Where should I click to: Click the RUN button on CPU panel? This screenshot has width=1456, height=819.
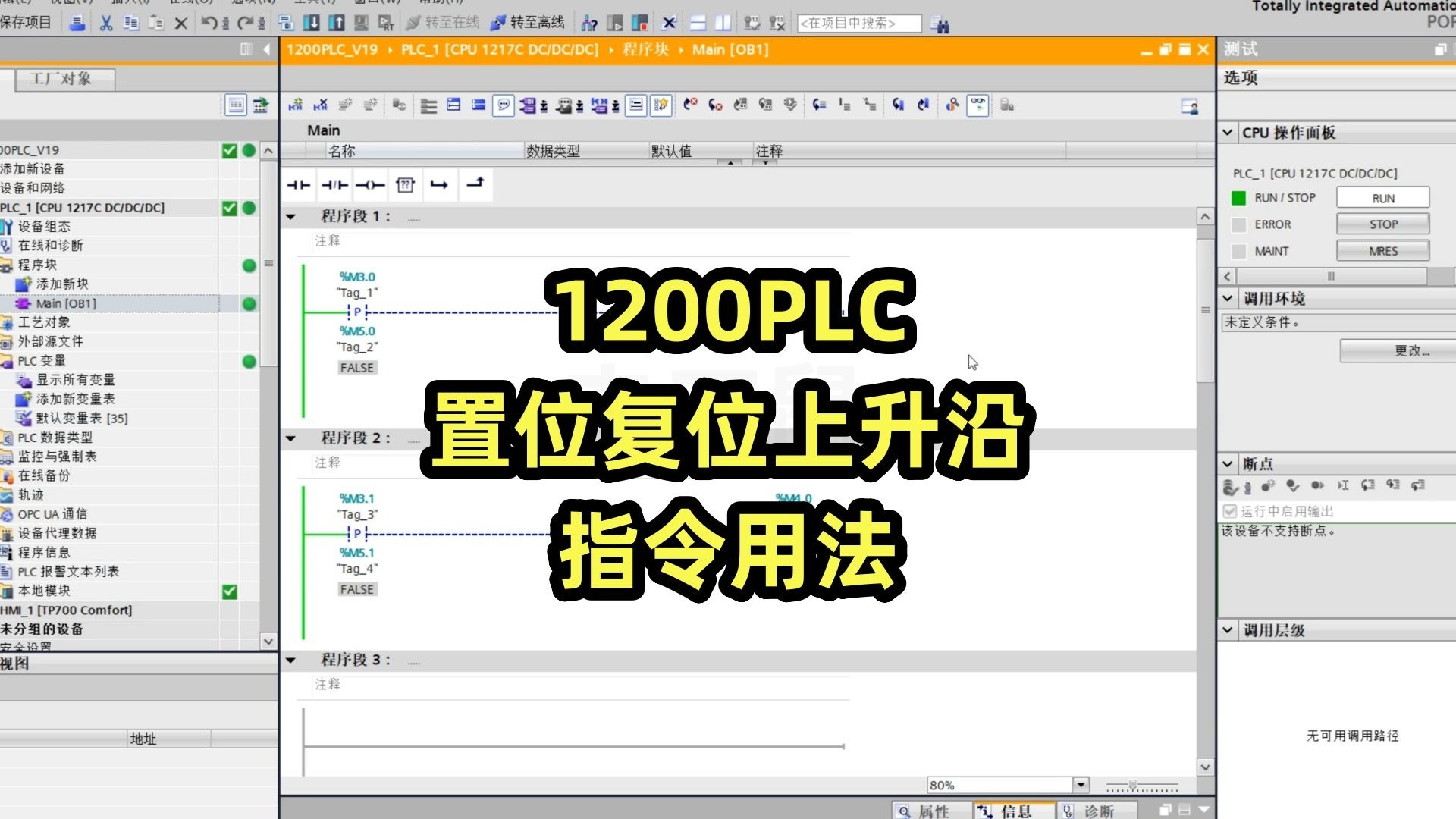click(x=1382, y=198)
